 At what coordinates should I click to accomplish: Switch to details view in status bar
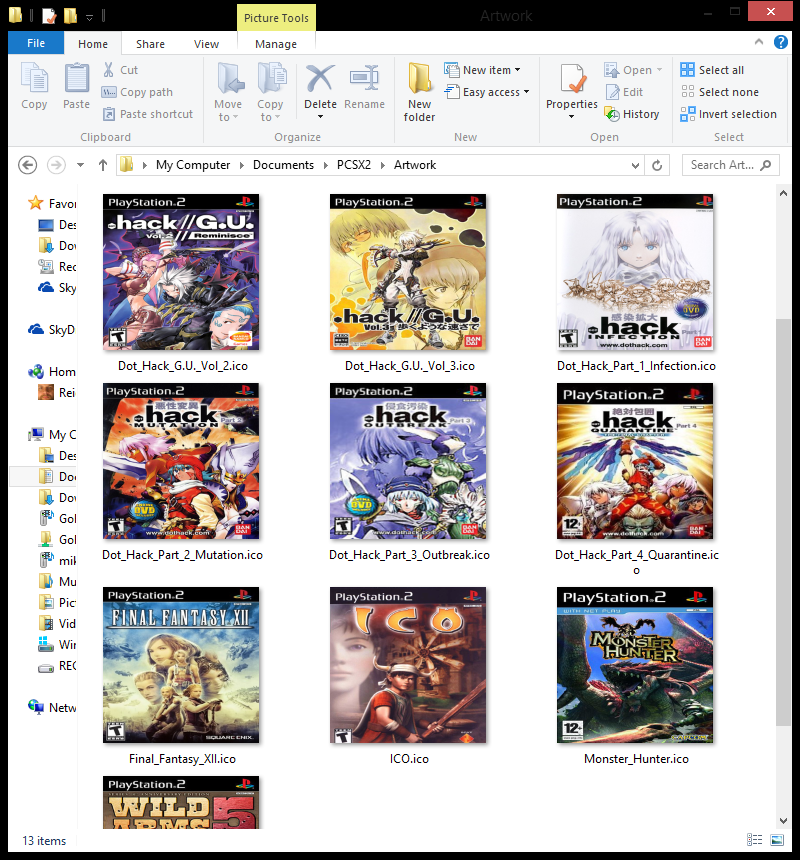(x=754, y=840)
